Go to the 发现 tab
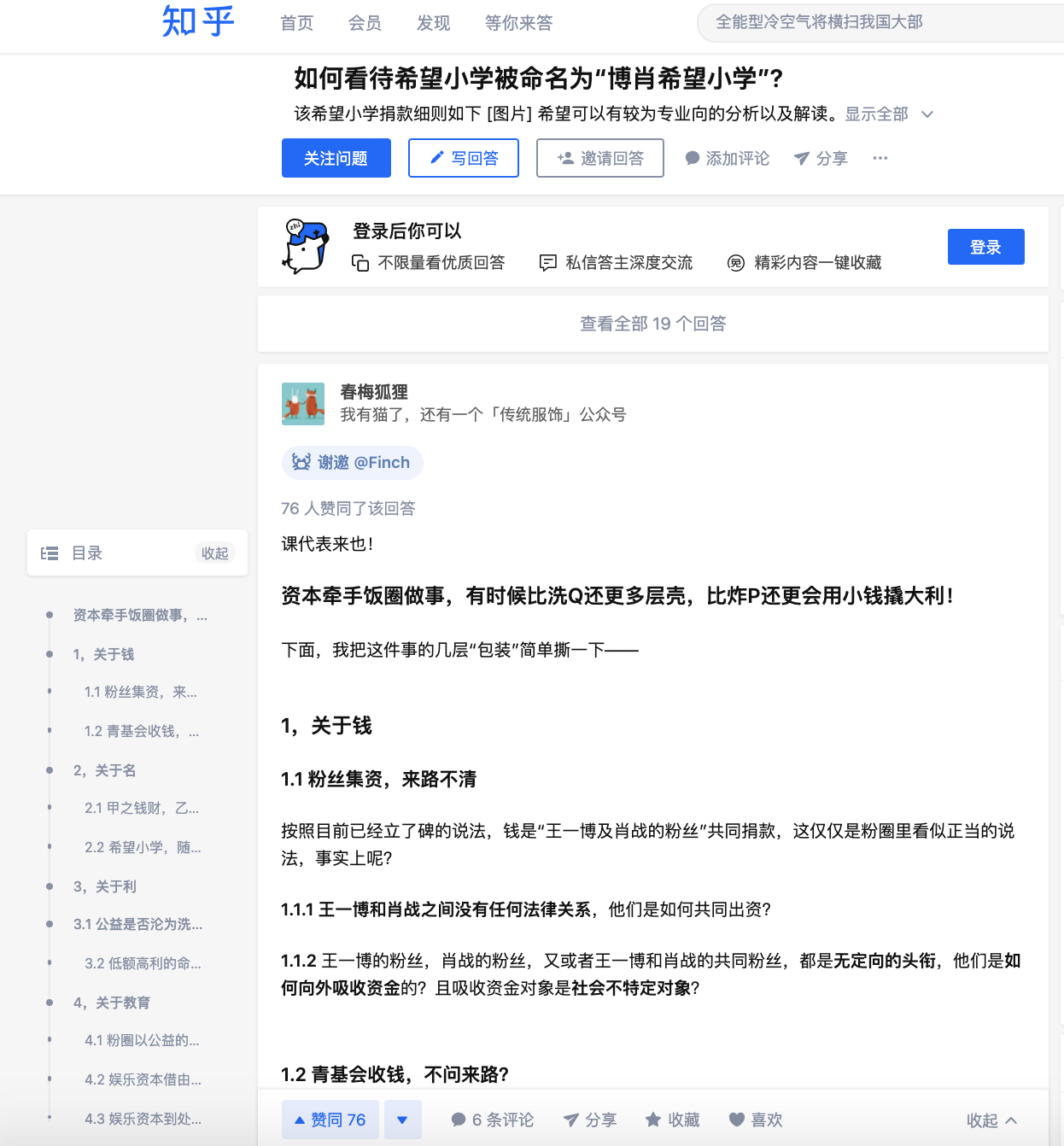Image resolution: width=1064 pixels, height=1146 pixels. point(433,23)
